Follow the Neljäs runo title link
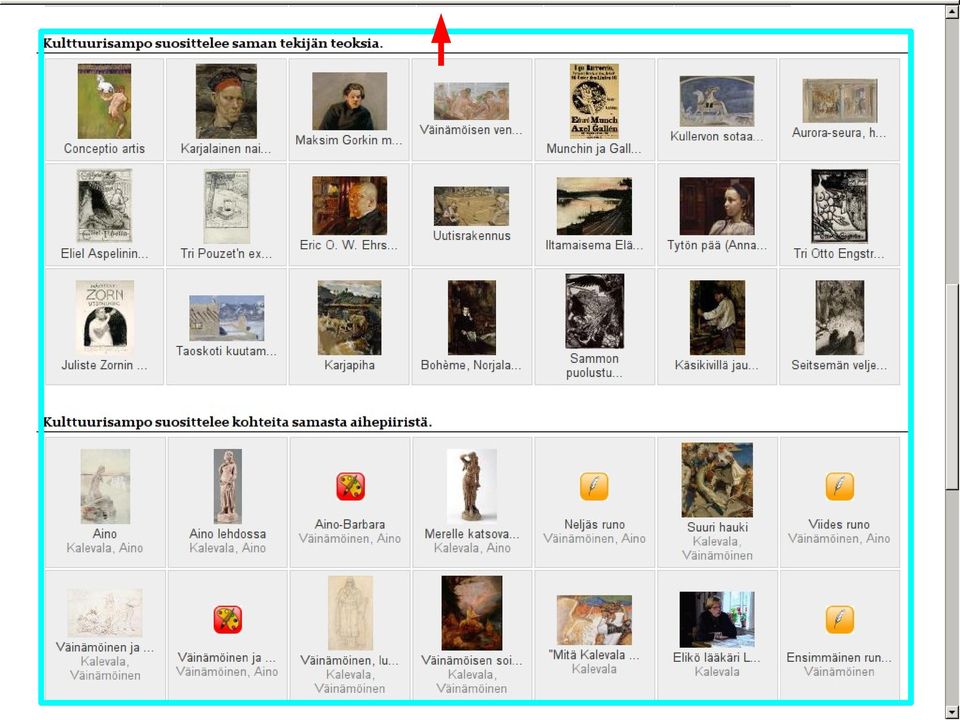 pyautogui.click(x=594, y=525)
